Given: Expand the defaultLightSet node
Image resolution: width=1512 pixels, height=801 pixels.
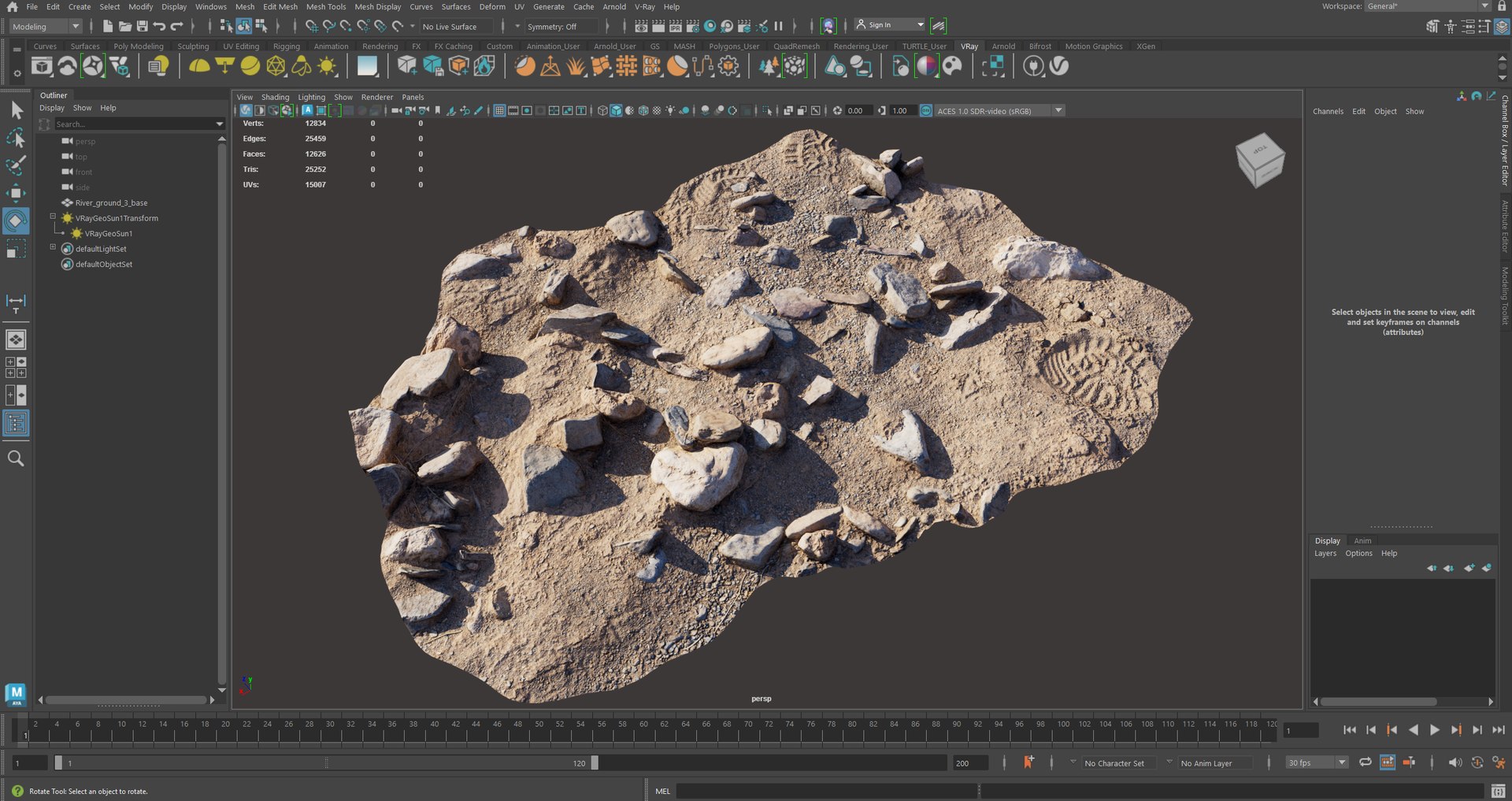Looking at the screenshot, I should click(53, 247).
